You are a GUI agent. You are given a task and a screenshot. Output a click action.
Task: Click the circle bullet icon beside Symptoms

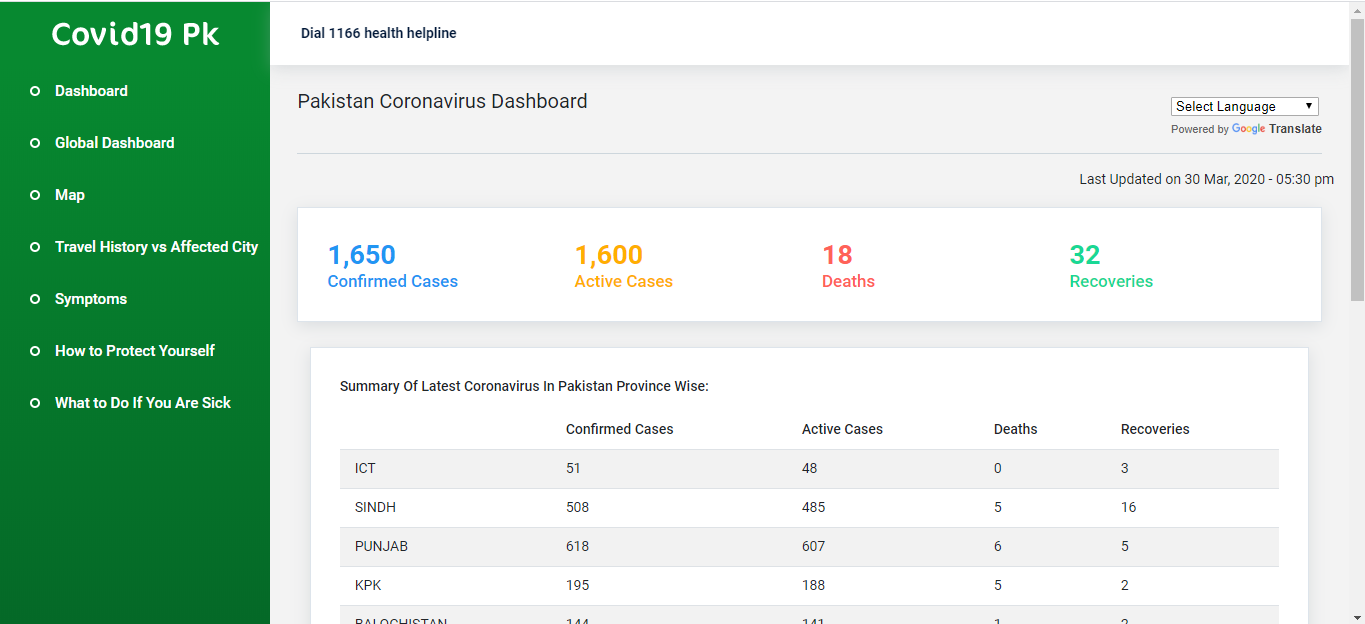click(35, 299)
